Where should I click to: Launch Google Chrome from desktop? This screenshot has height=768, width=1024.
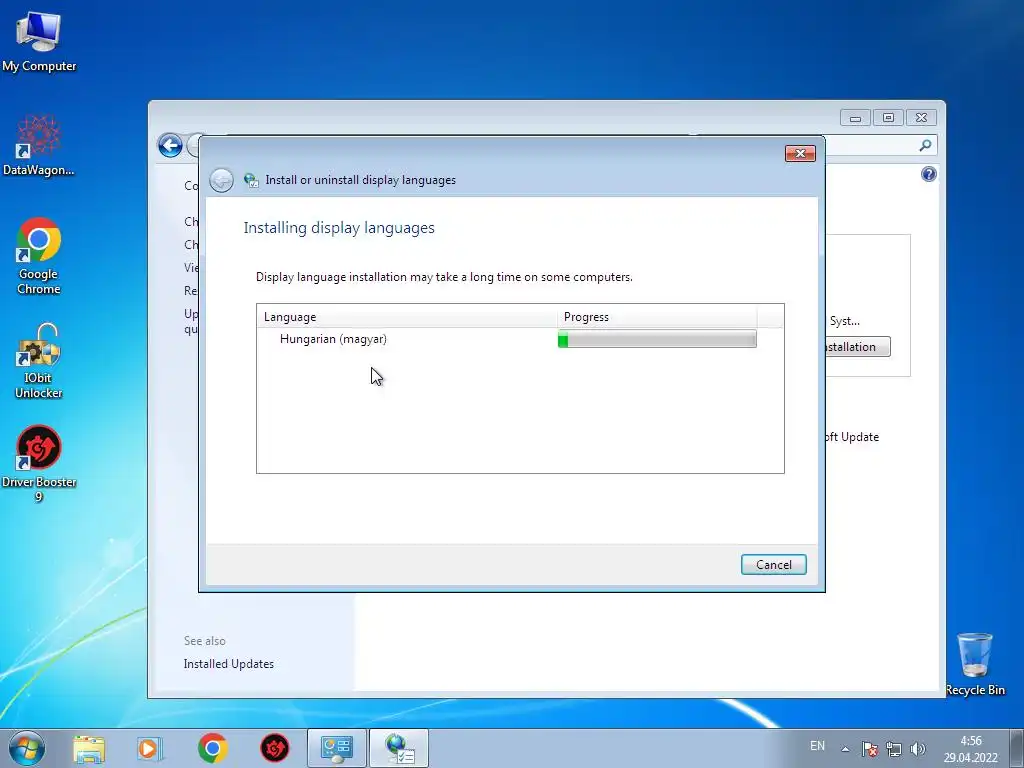[x=39, y=257]
